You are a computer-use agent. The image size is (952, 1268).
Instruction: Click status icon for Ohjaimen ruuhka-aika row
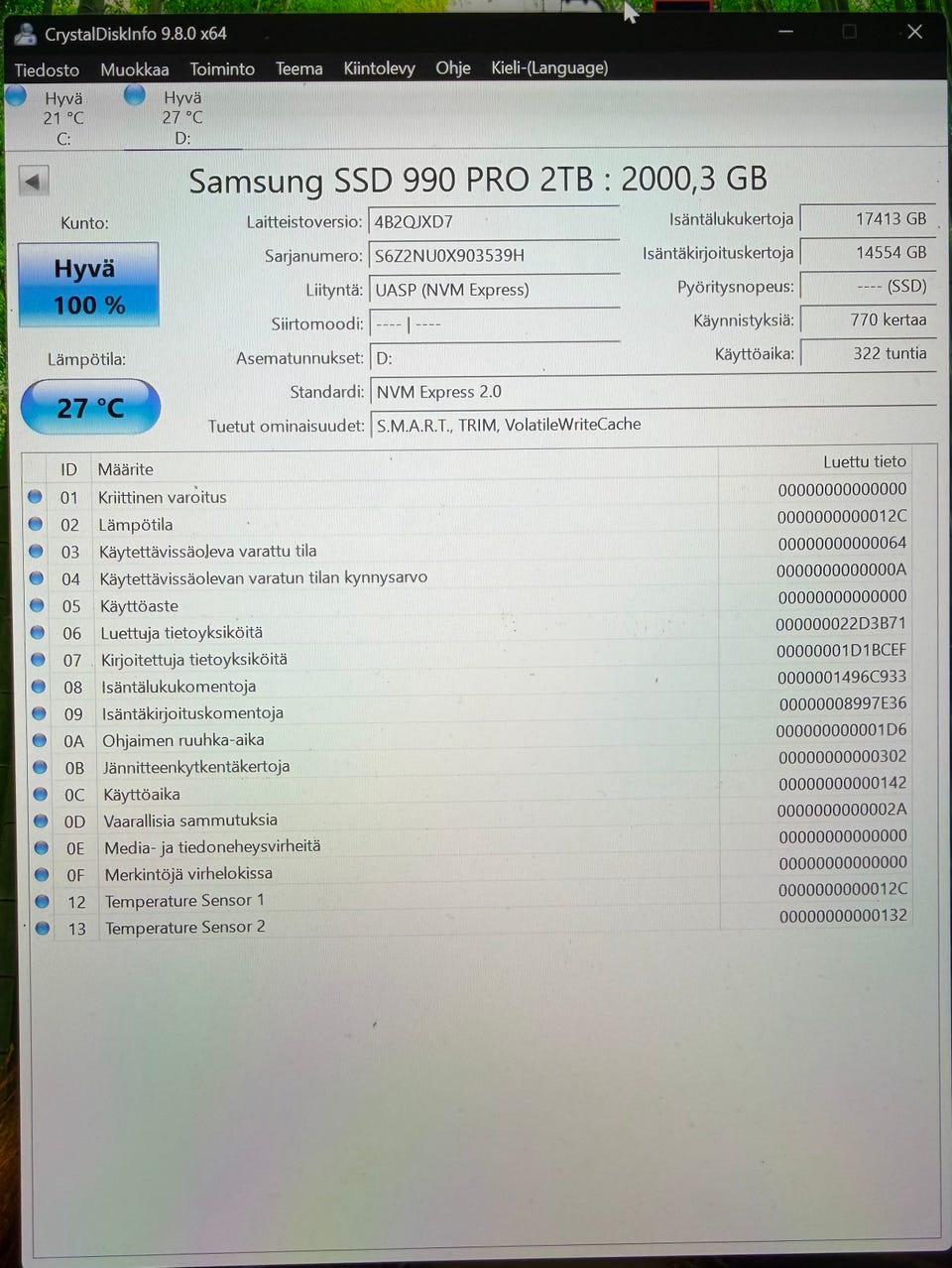(x=40, y=740)
